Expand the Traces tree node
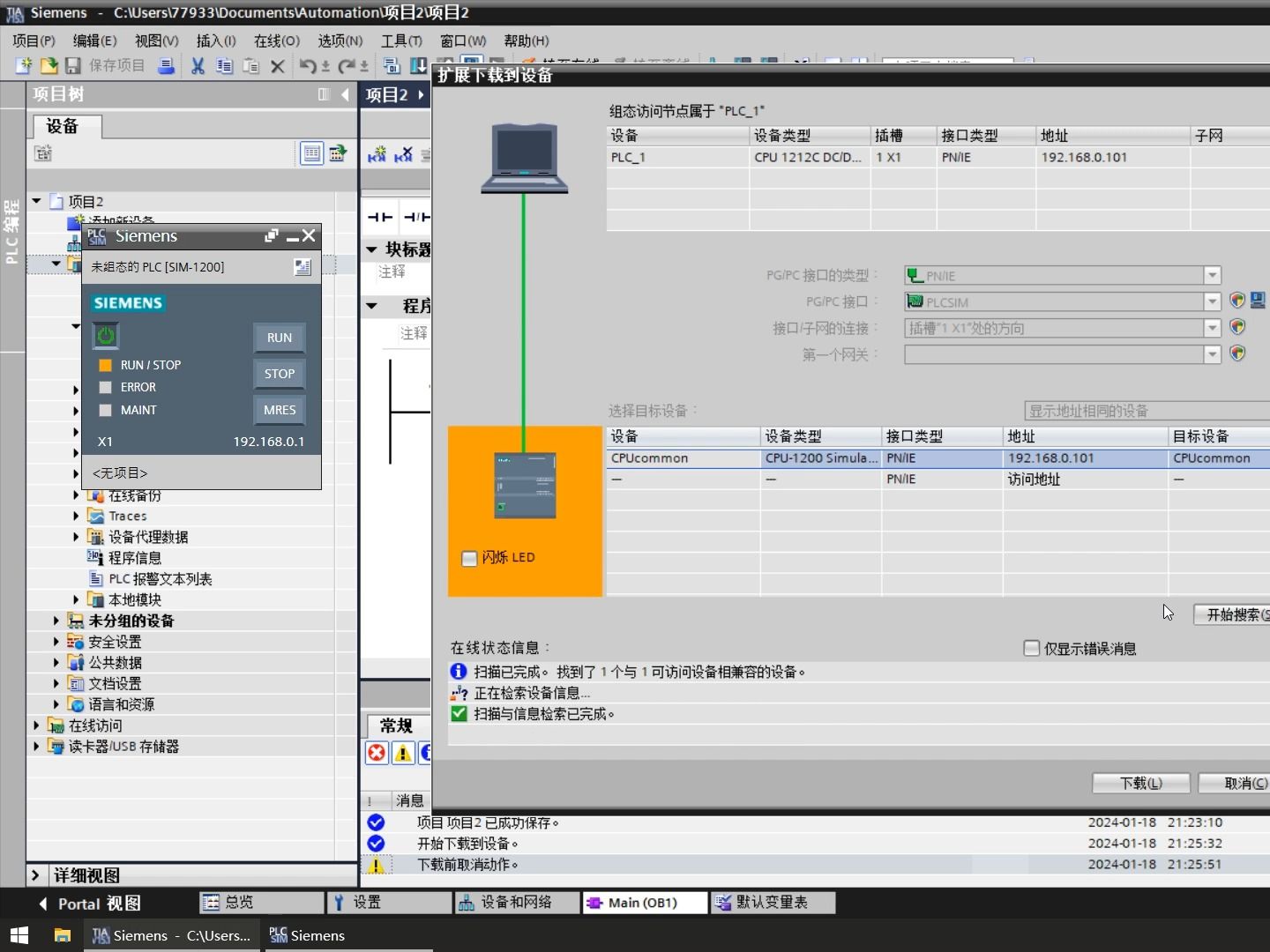The height and width of the screenshot is (952, 1270). [x=76, y=516]
